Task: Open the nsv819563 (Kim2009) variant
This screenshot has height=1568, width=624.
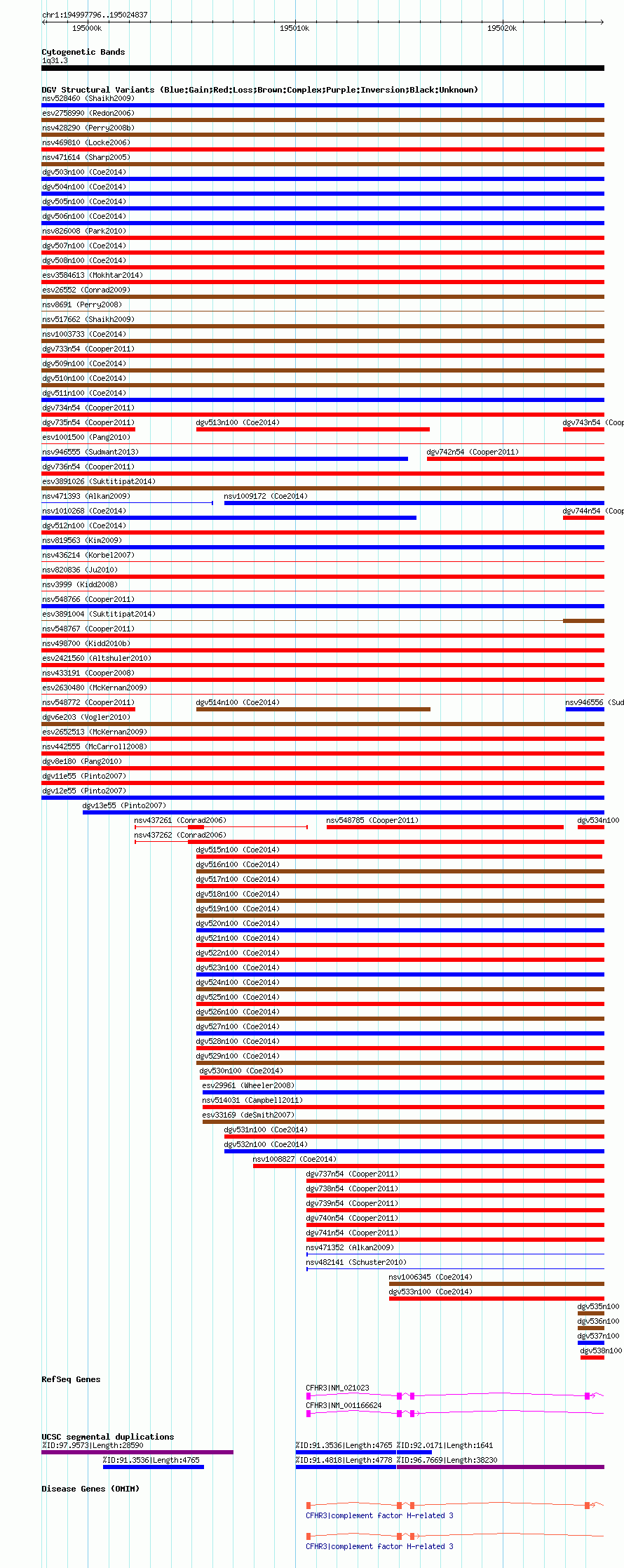Action: [x=81, y=540]
